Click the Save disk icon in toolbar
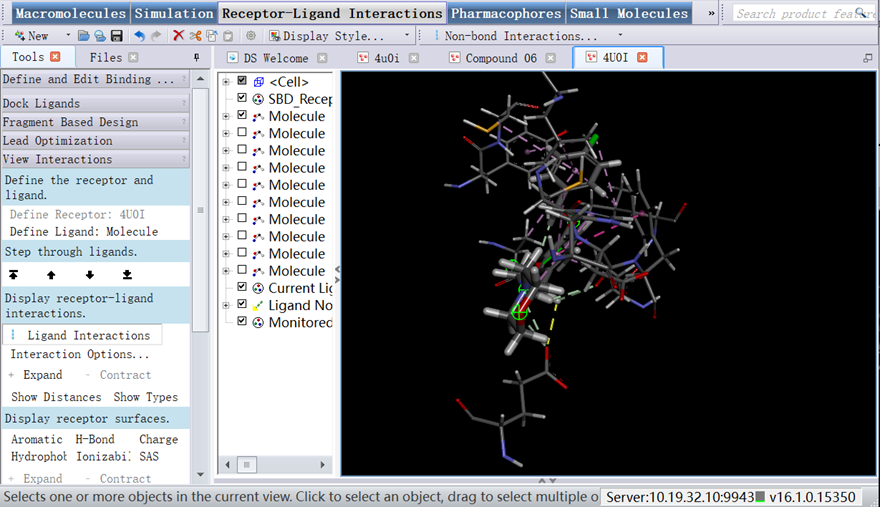Screen dimensions: 880x507 (117, 36)
